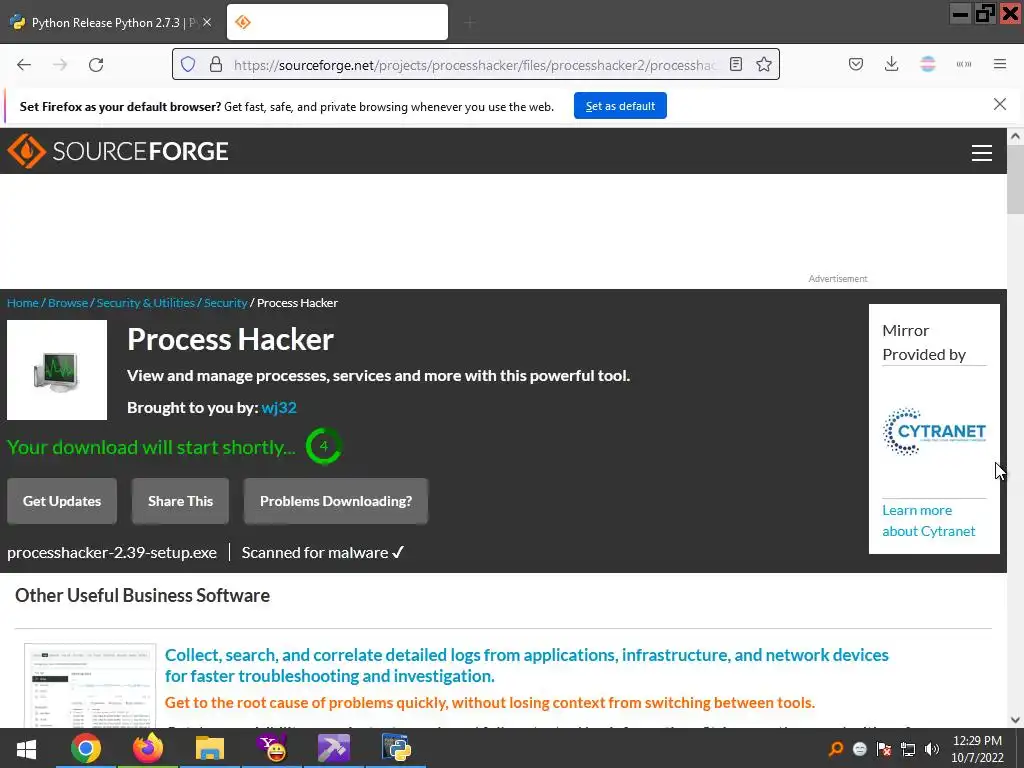Open the Firefox downloads arrow icon
Viewport: 1024px width, 768px height.
[891, 64]
